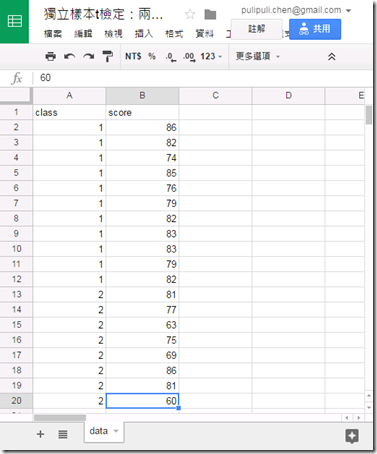Open the move-to-folder icon
The image size is (377, 454).
210,14
